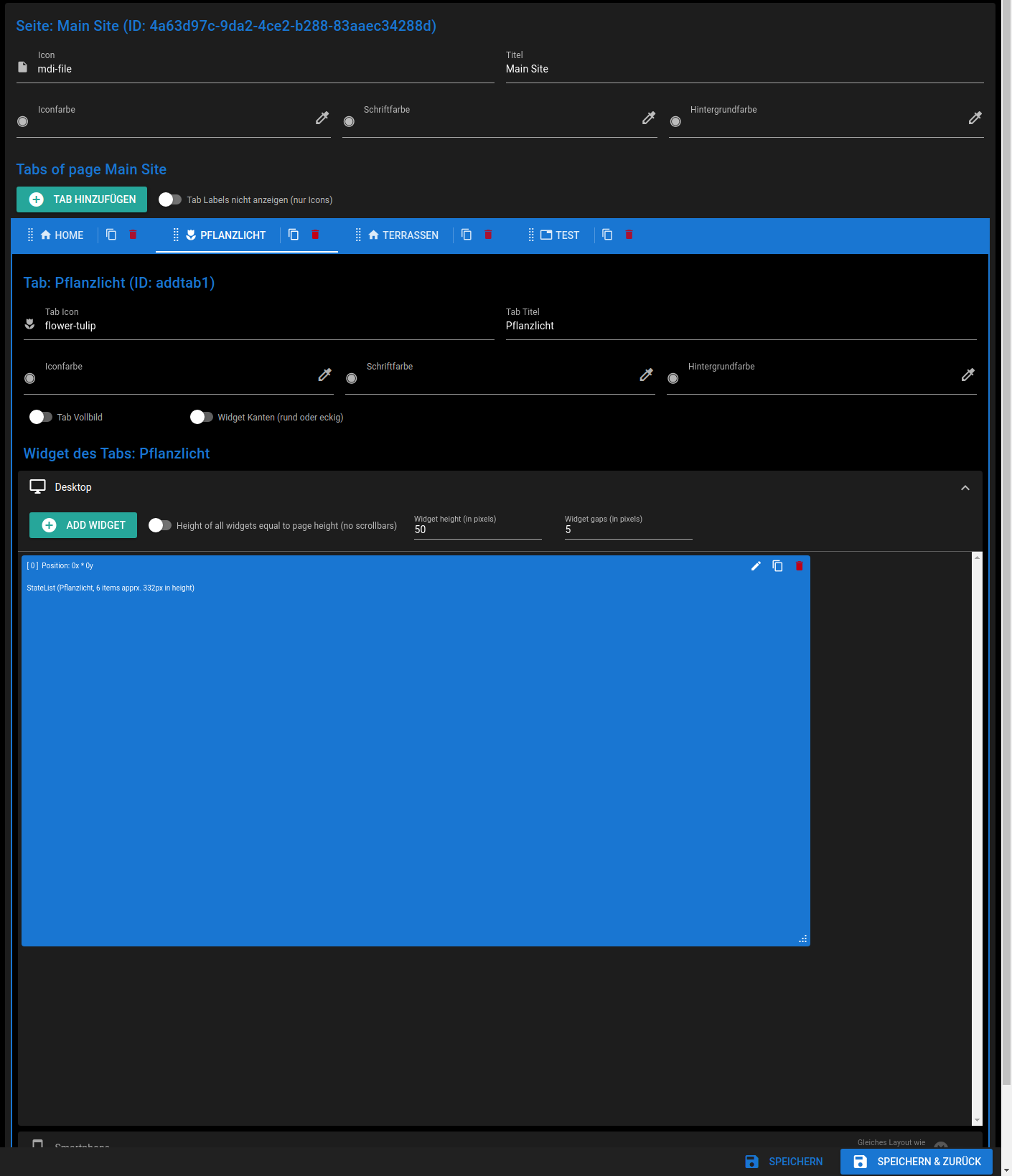Image resolution: width=1012 pixels, height=1176 pixels.
Task: Open eyedropper for page Iconfarbe
Action: (x=322, y=118)
